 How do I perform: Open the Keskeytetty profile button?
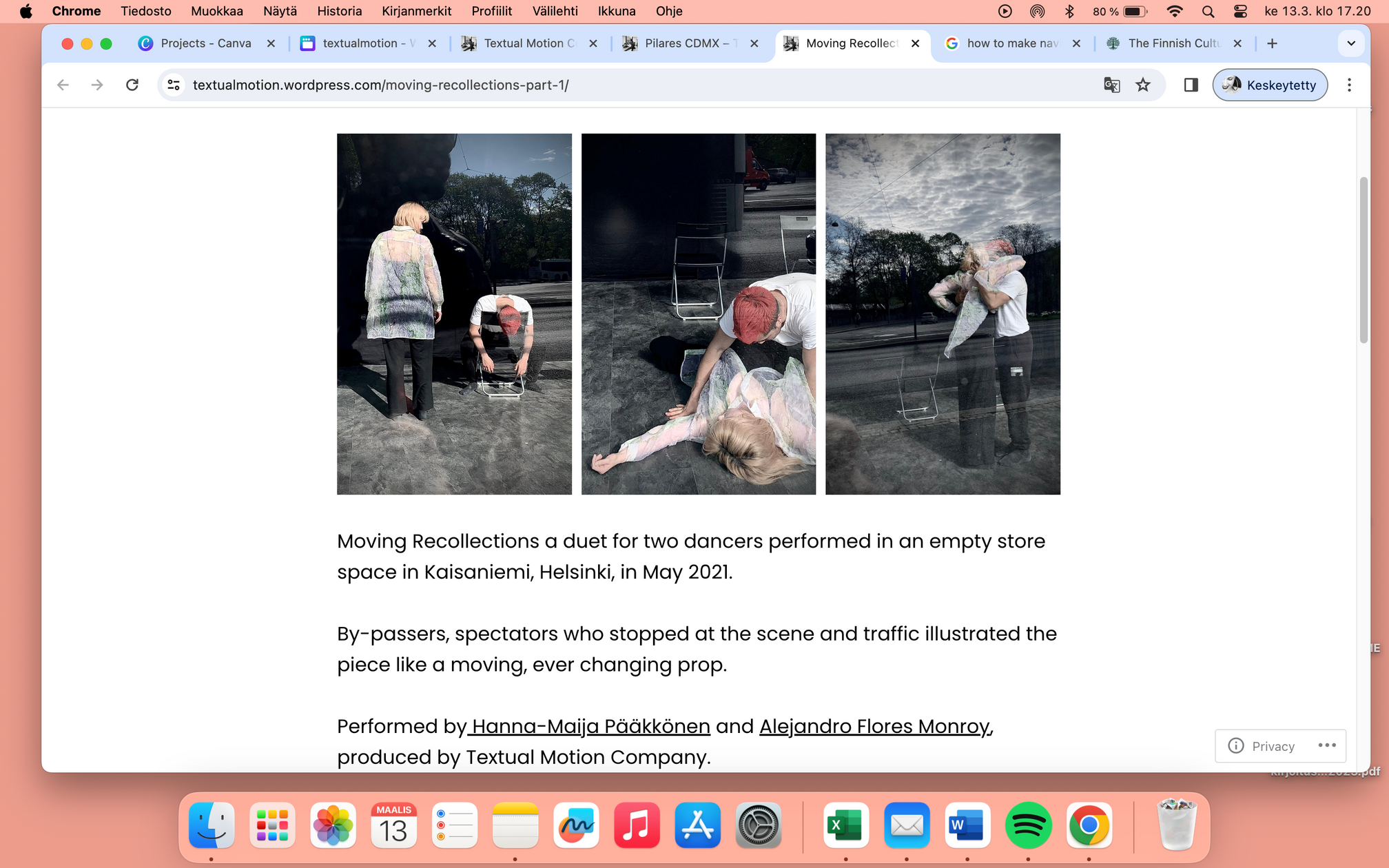point(1270,85)
